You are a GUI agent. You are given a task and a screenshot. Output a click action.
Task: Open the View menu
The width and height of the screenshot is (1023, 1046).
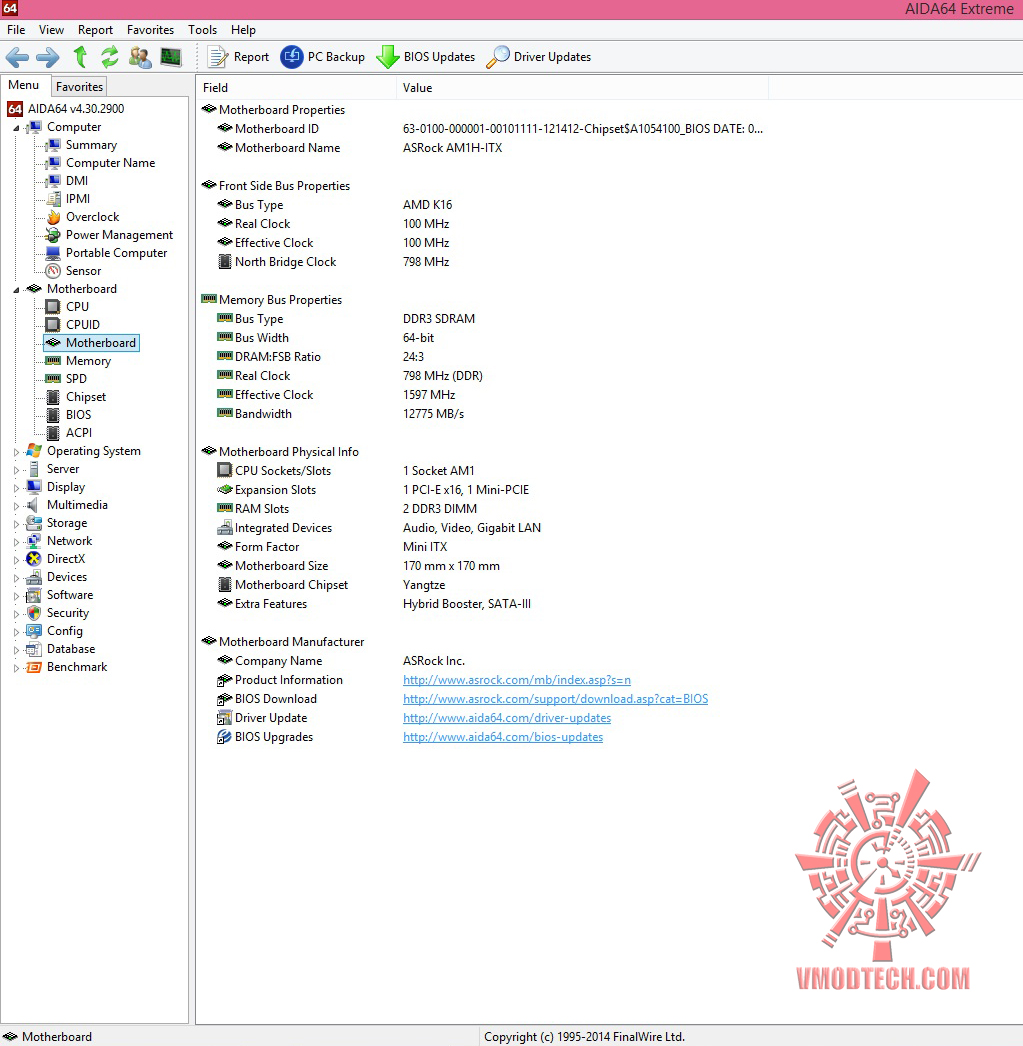tap(51, 30)
